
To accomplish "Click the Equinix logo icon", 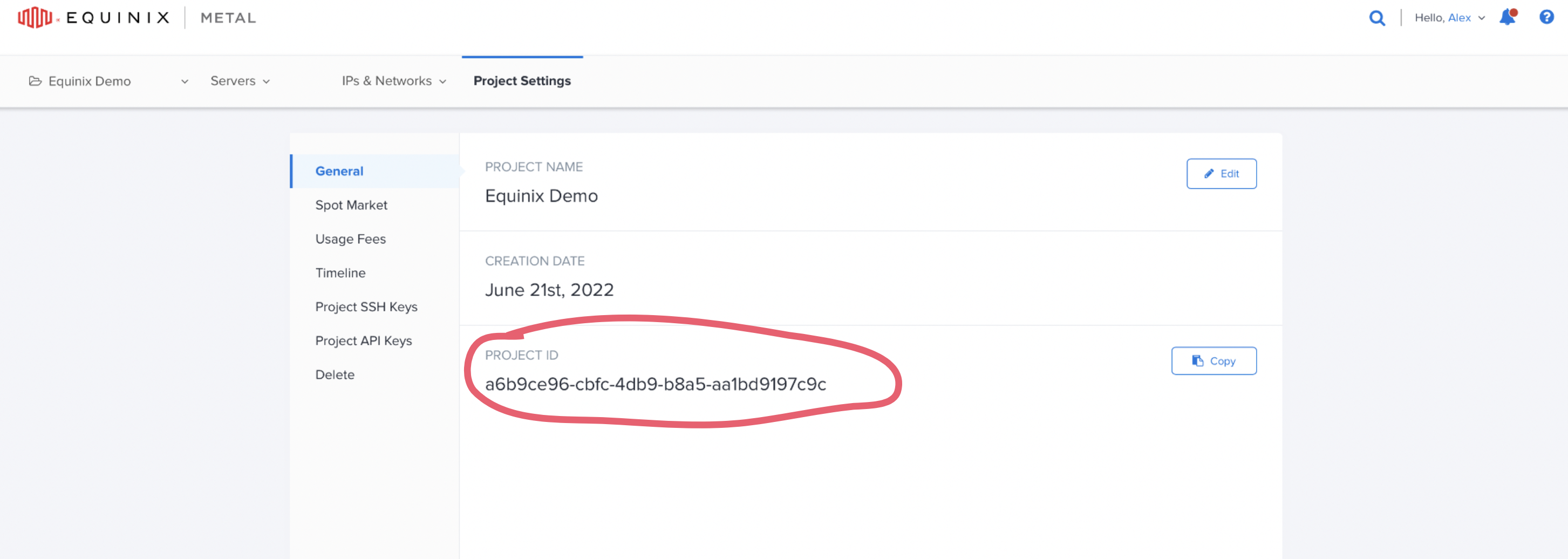I will point(35,18).
